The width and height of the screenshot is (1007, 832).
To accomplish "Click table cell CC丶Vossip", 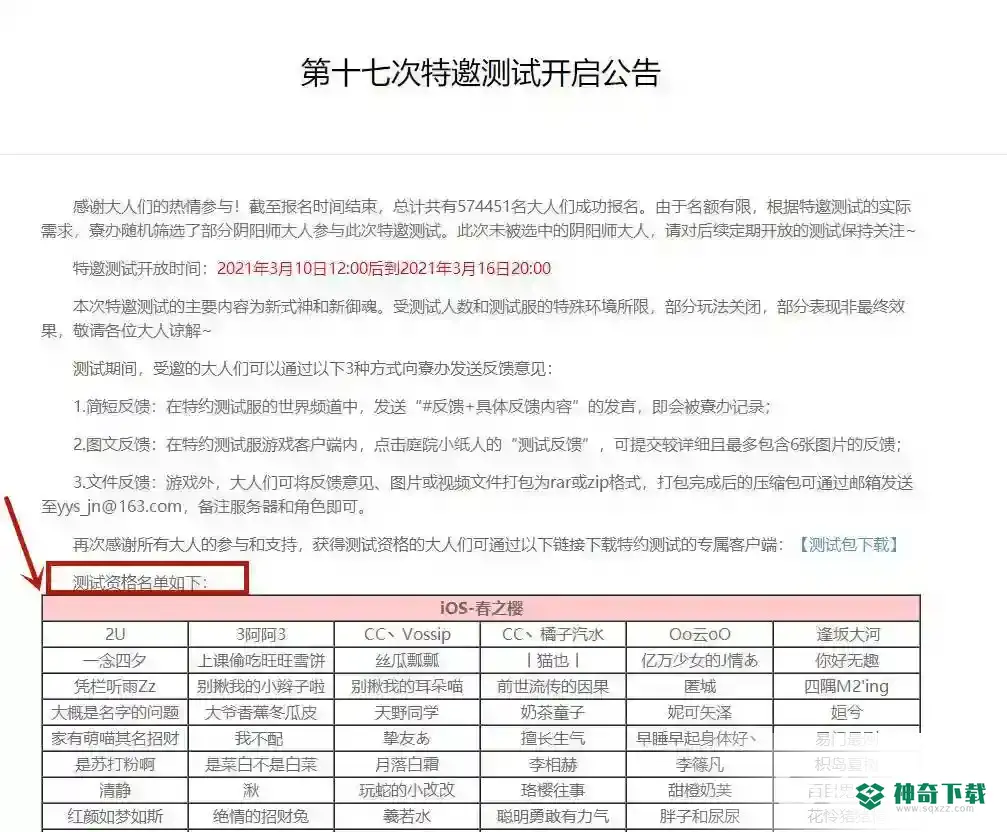I will point(407,634).
